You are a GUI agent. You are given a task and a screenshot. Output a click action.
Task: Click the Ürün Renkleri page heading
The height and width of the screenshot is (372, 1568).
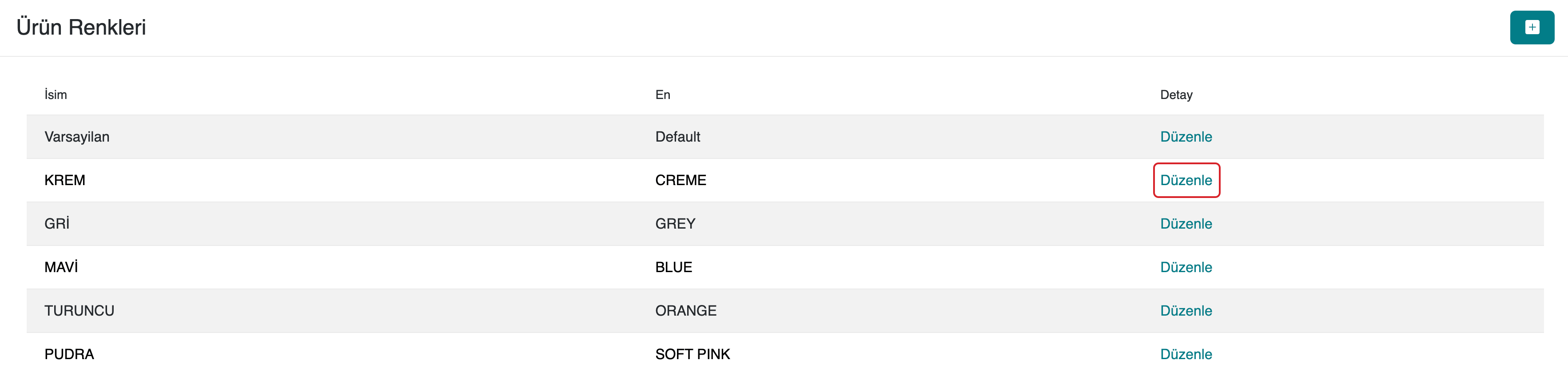[81, 28]
